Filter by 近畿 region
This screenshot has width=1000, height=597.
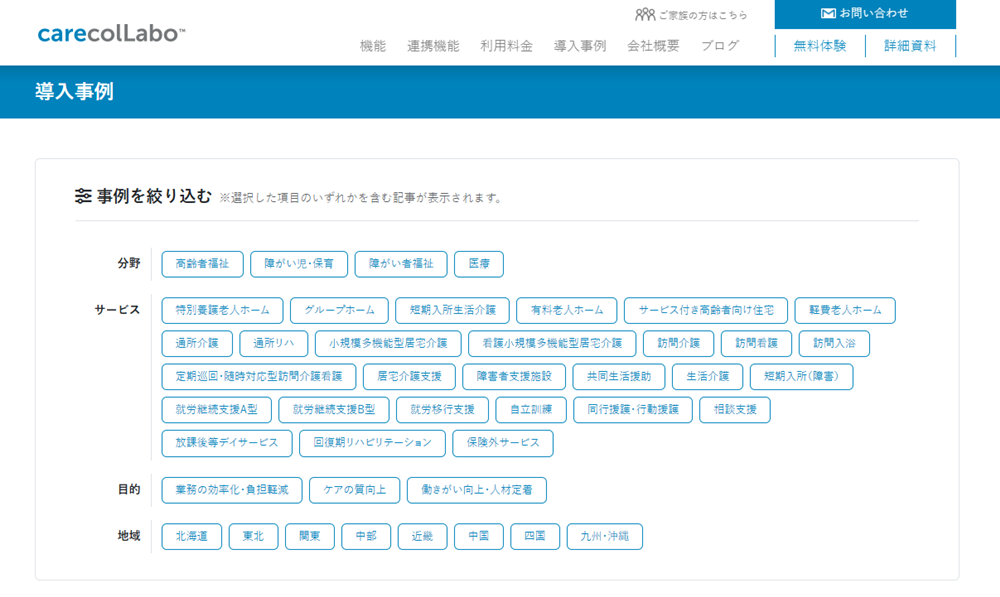[x=422, y=537]
